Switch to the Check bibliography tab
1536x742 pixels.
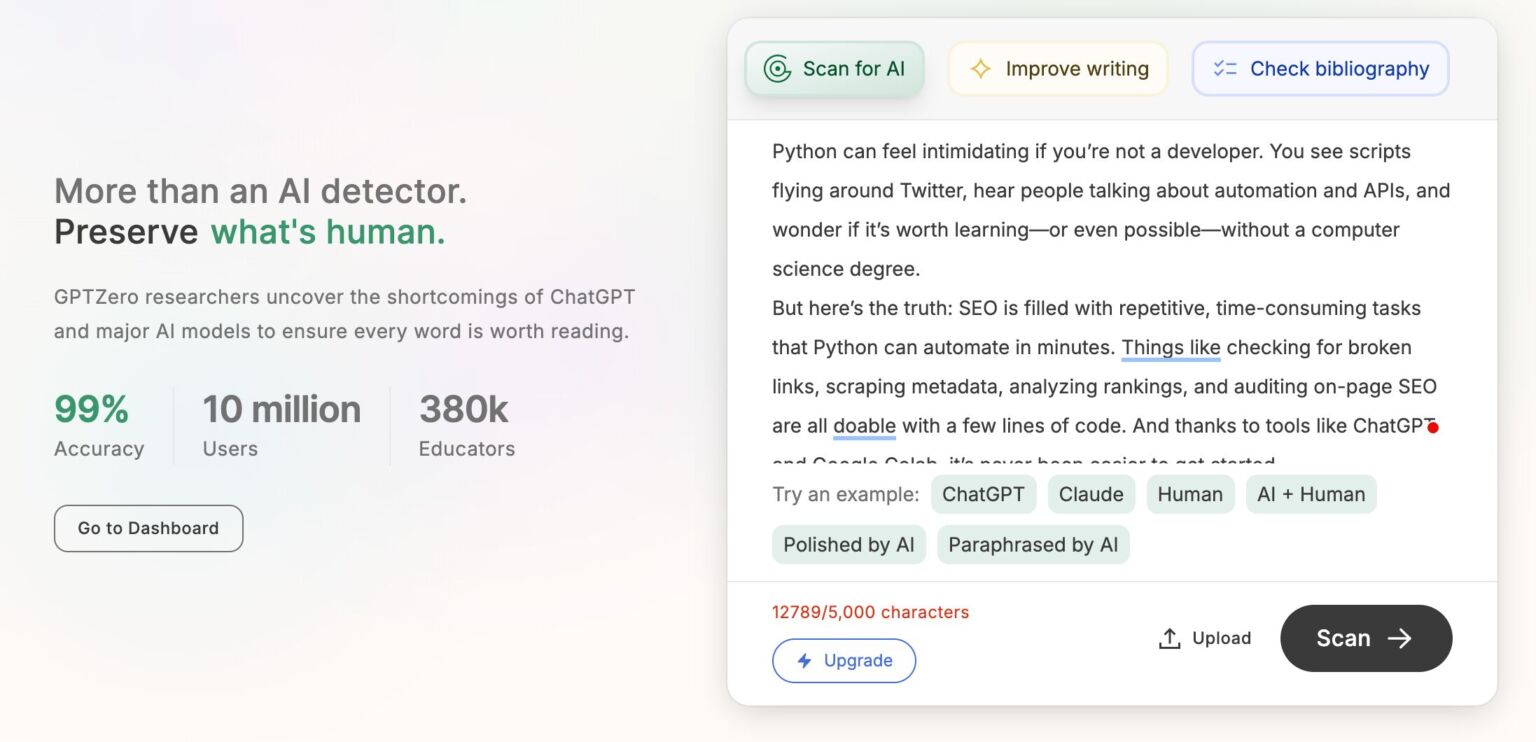(x=1320, y=68)
